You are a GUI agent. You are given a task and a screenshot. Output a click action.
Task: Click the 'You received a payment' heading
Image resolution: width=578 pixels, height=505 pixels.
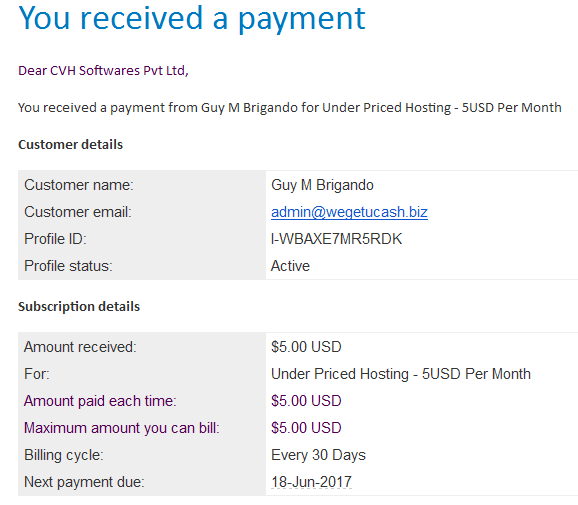[x=192, y=18]
